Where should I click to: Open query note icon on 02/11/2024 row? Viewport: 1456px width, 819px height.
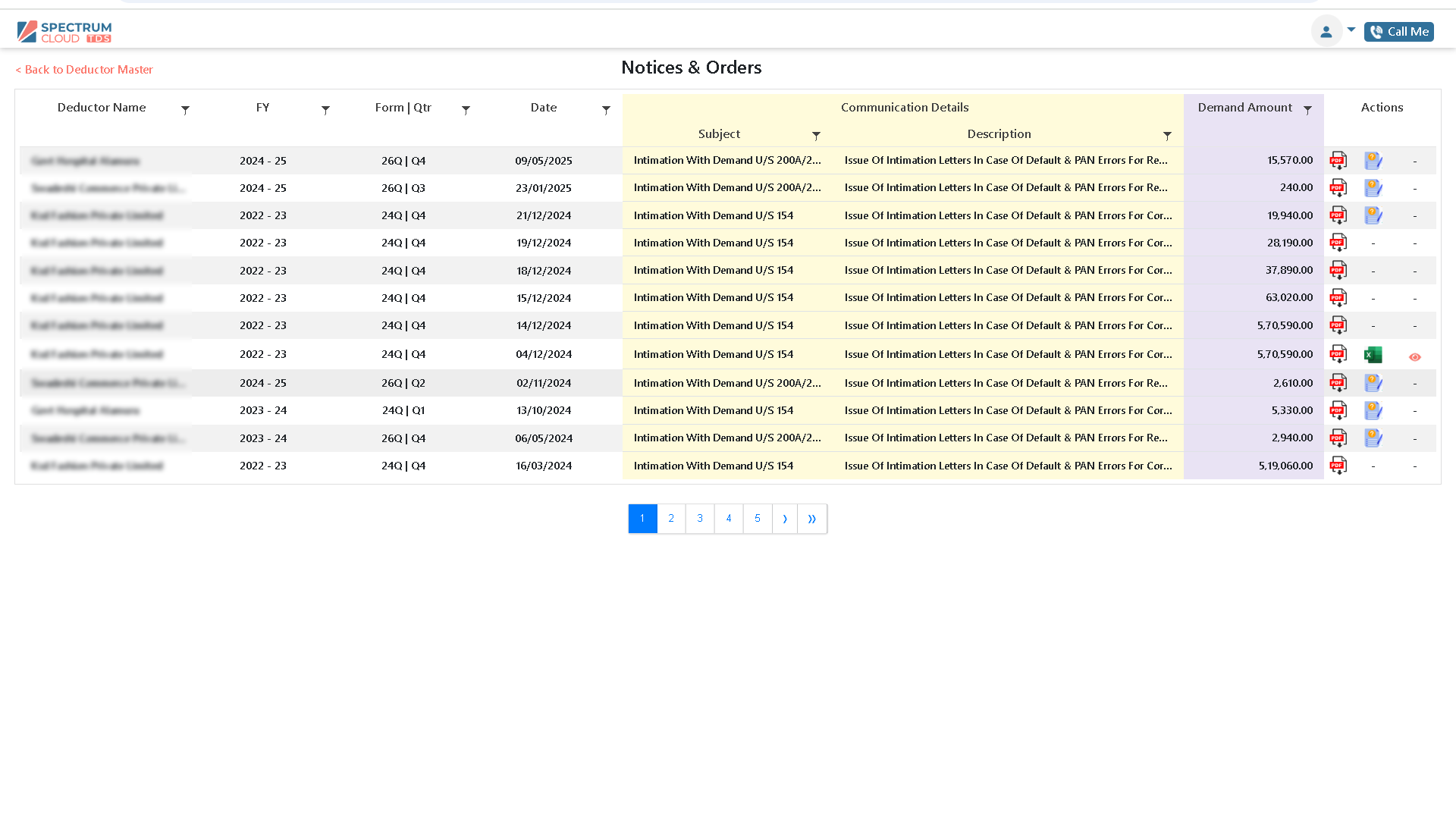tap(1373, 383)
